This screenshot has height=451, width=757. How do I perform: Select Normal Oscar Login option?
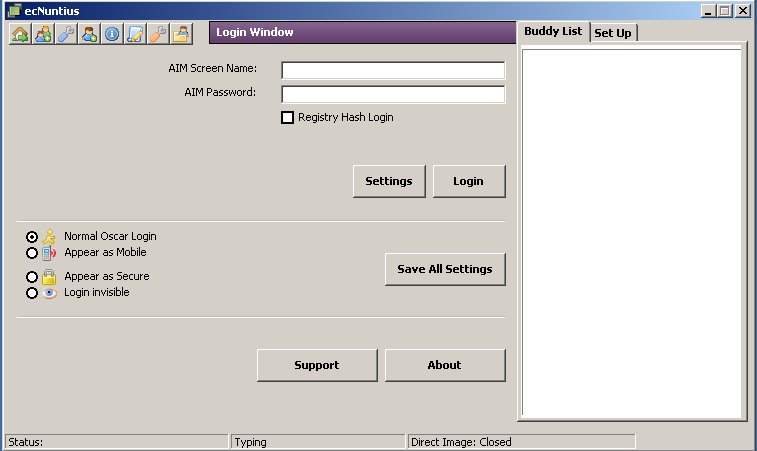click(33, 237)
